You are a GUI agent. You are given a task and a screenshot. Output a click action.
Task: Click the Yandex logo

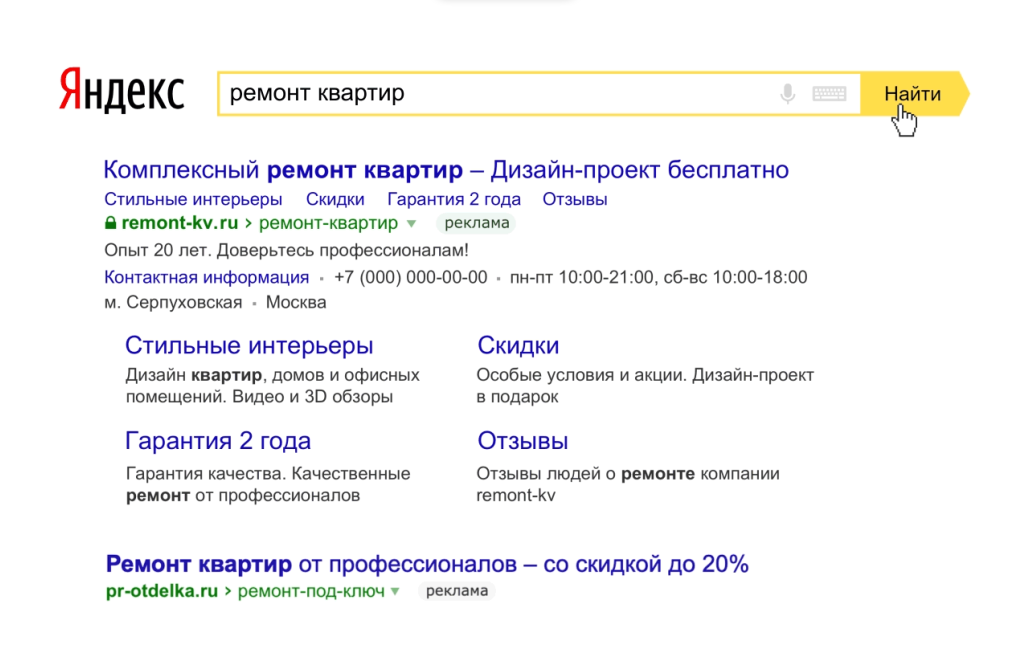122,91
